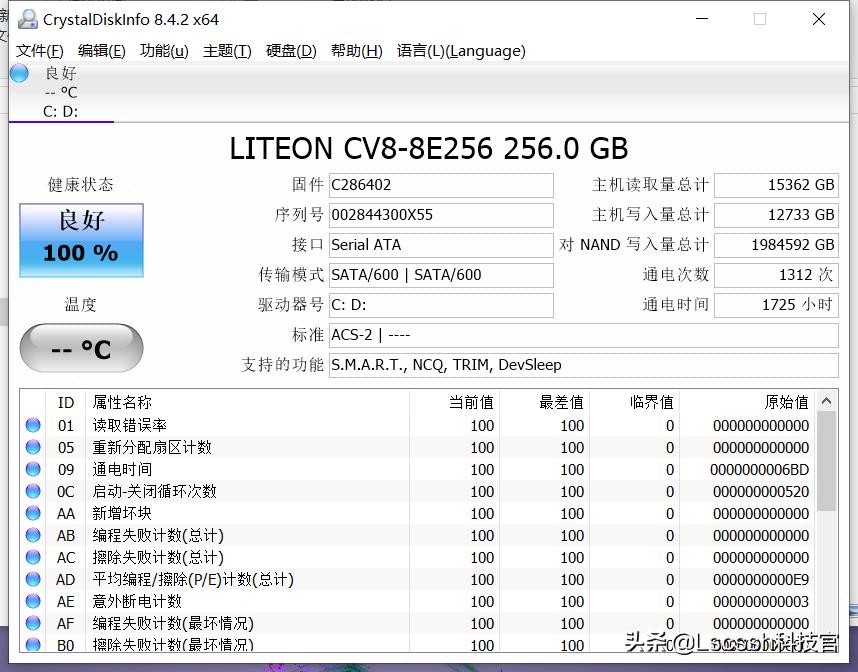Click the 原始值 column header
This screenshot has width=858, height=672.
[786, 402]
